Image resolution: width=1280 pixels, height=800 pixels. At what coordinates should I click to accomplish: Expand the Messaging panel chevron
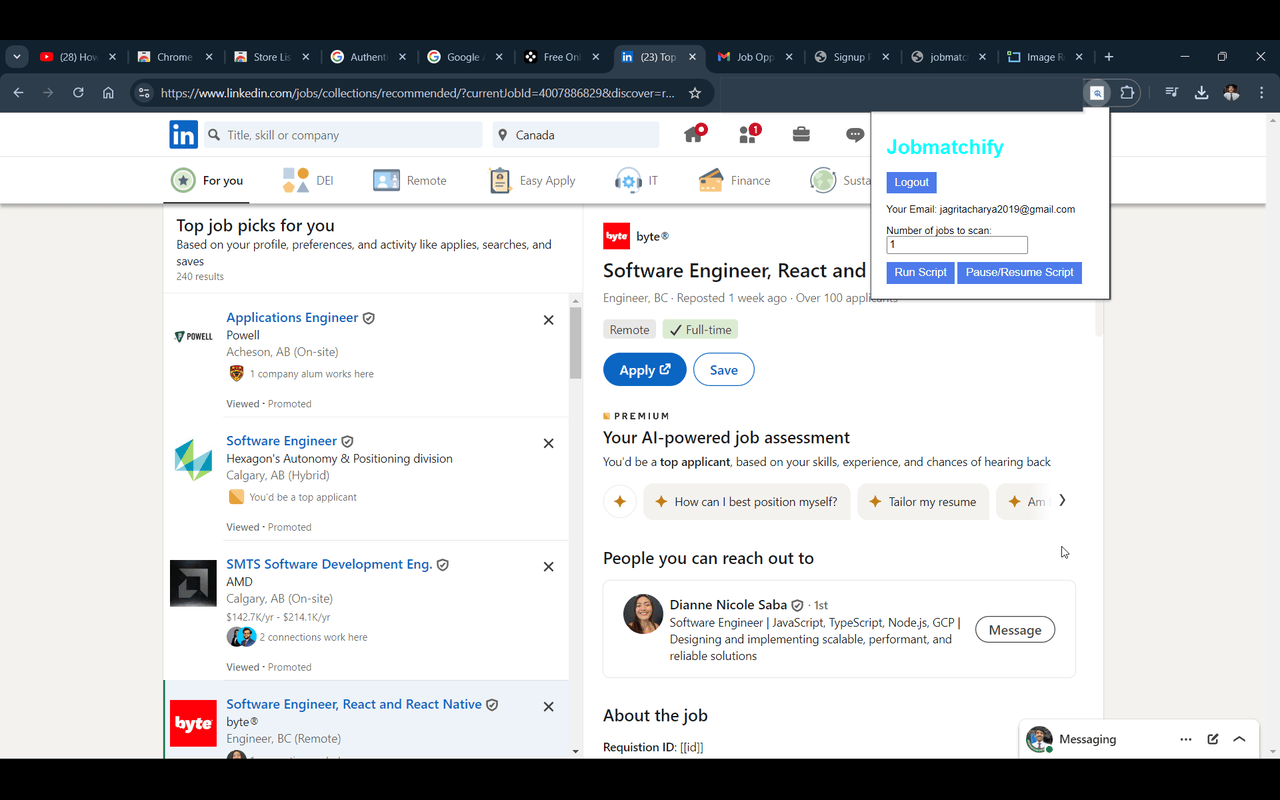[1239, 739]
